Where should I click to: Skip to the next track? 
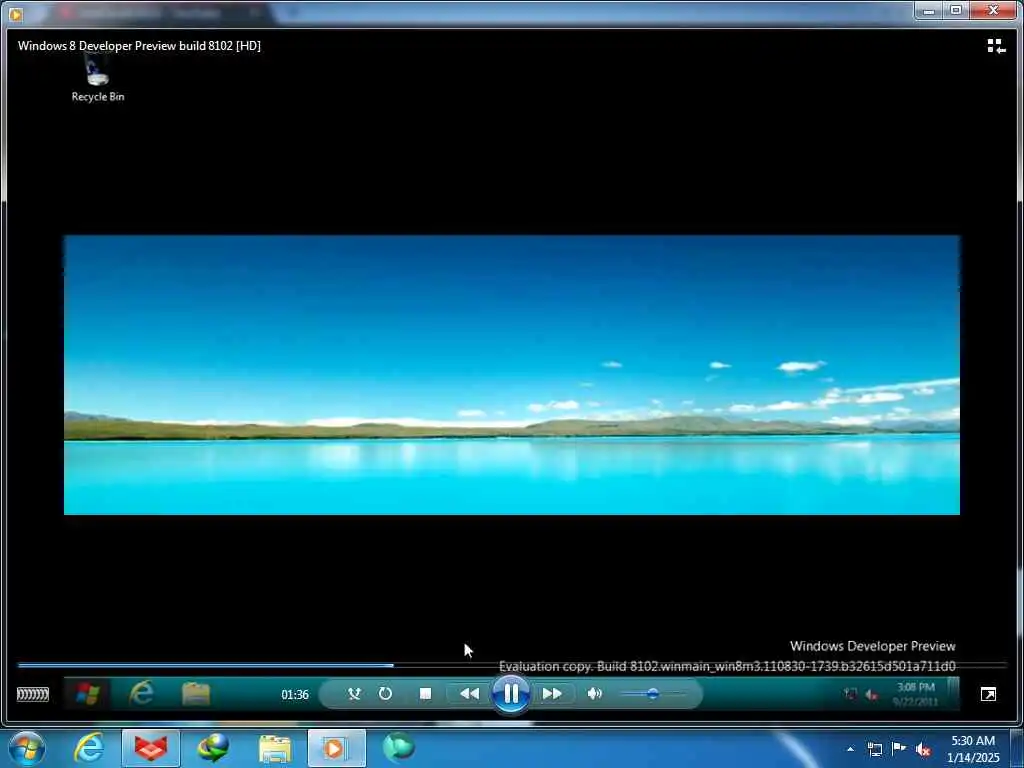tap(552, 694)
